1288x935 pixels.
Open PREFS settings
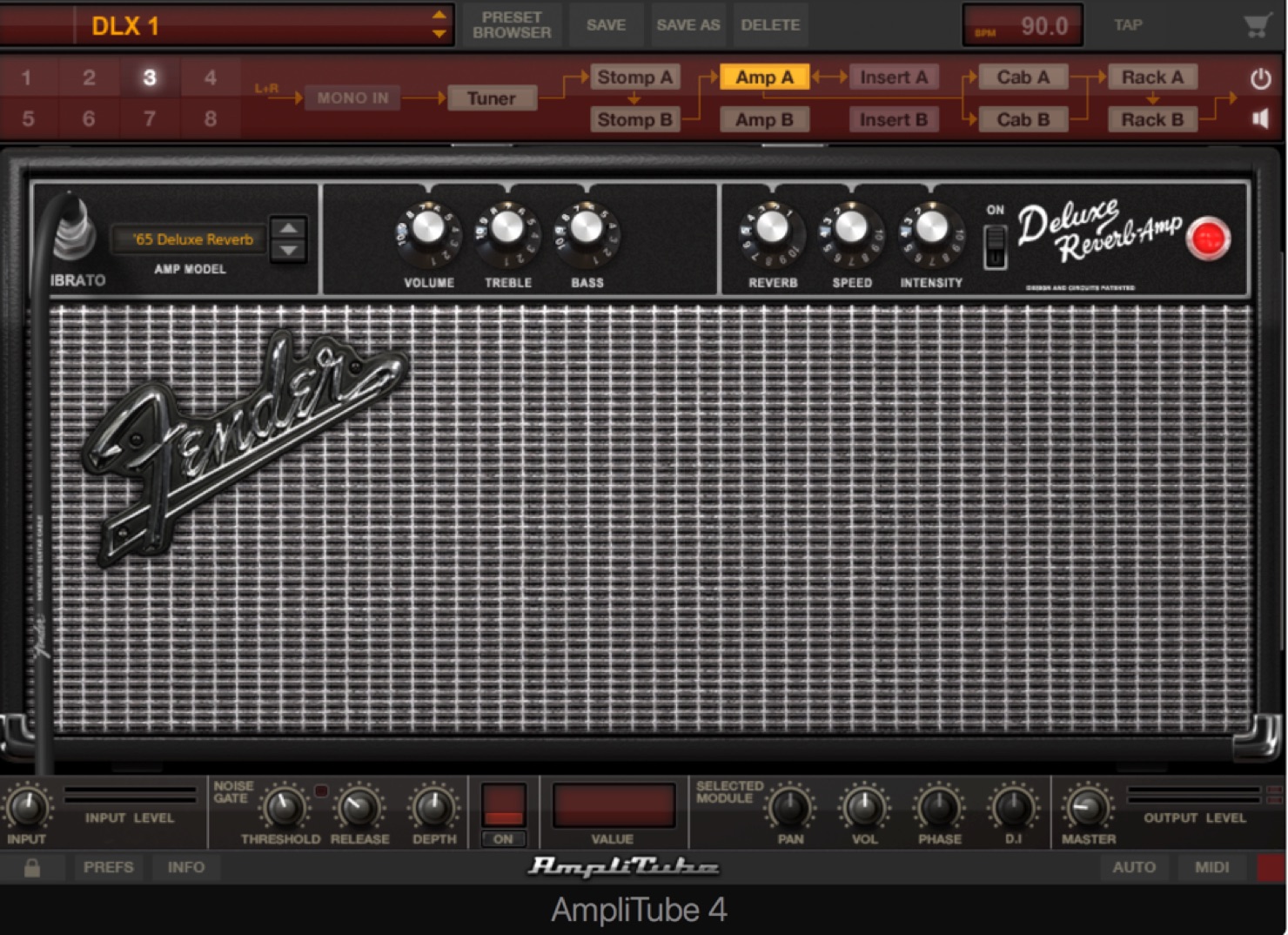click(109, 867)
